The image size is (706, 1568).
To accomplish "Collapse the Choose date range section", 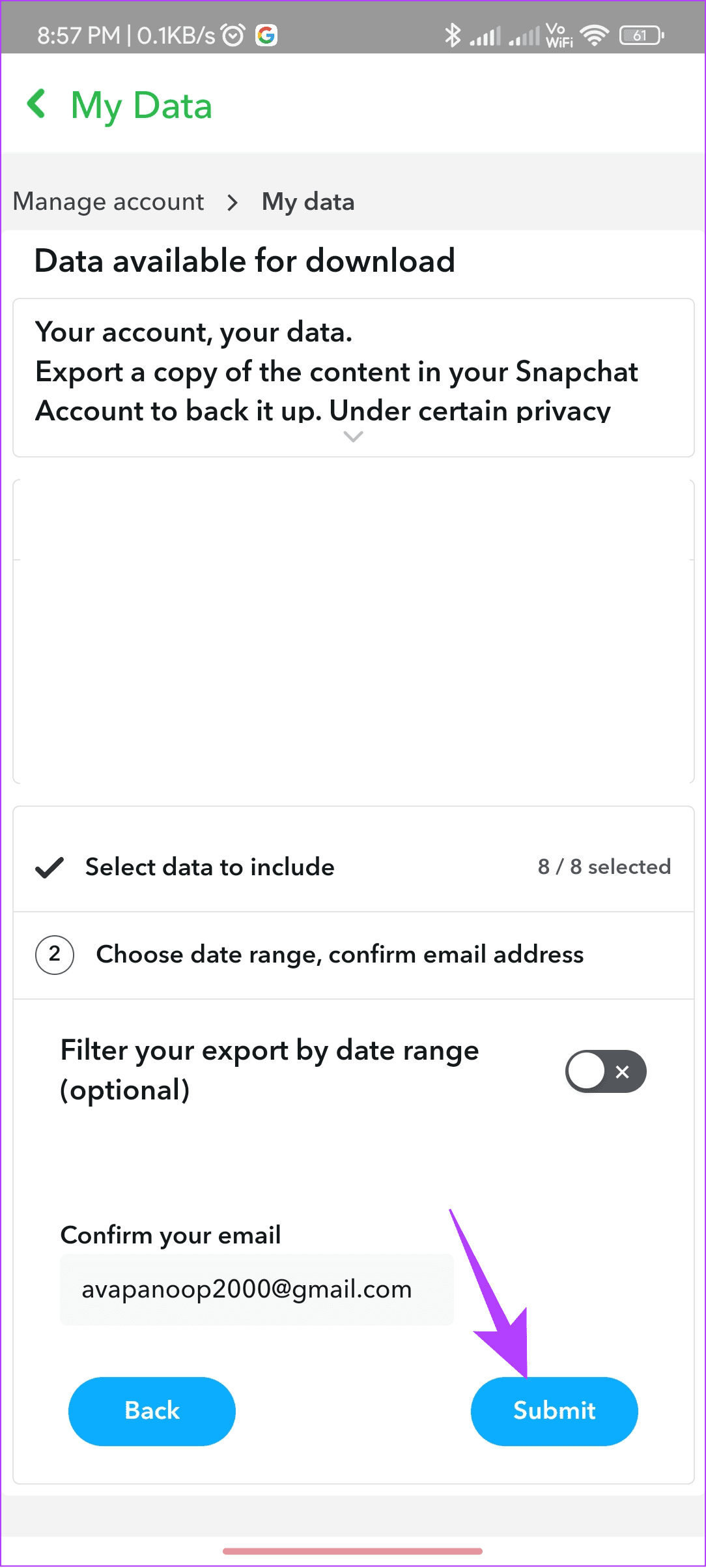I will [x=341, y=955].
